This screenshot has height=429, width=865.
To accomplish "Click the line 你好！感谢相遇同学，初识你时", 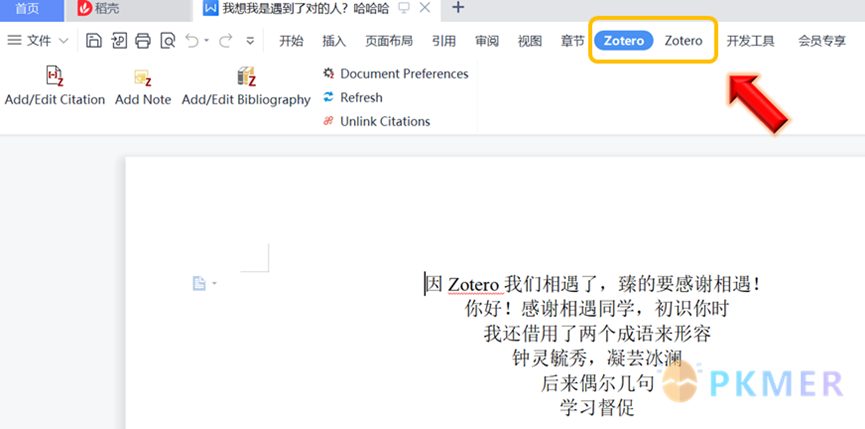I will coord(597,309).
